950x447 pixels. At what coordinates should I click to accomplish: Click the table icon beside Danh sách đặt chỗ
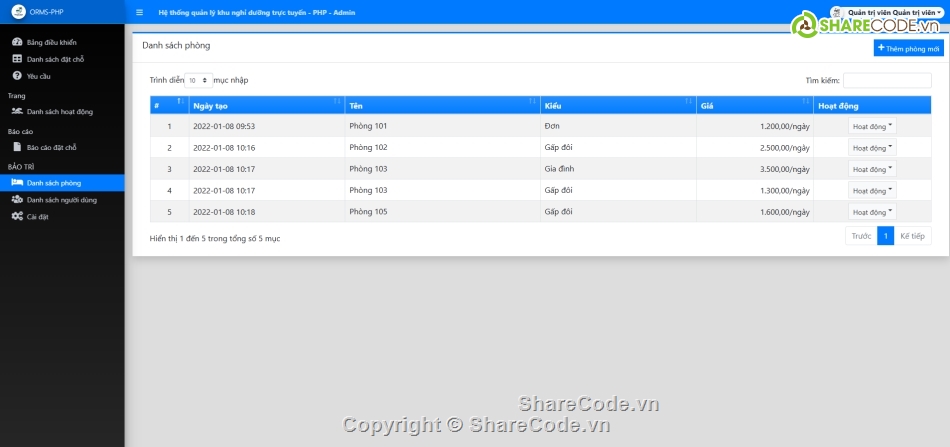pyautogui.click(x=17, y=59)
